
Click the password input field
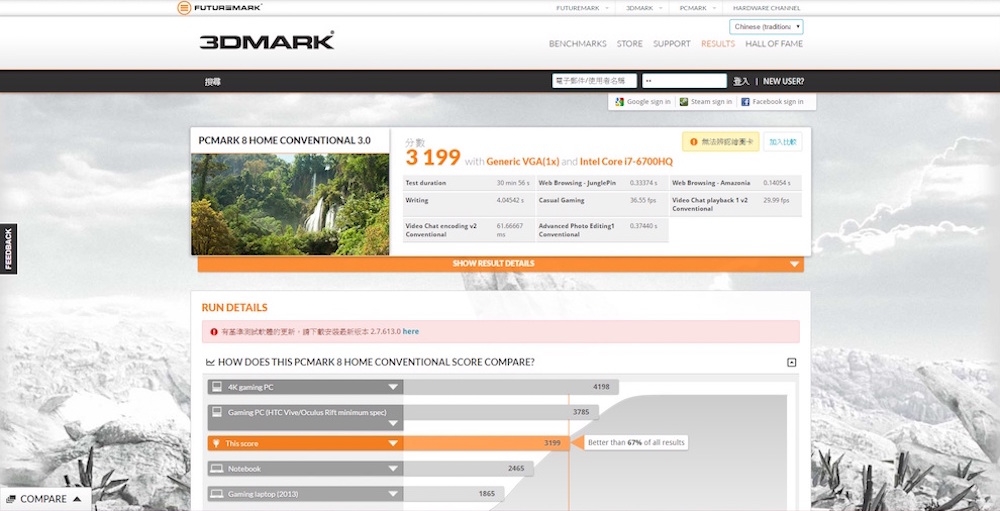[684, 81]
